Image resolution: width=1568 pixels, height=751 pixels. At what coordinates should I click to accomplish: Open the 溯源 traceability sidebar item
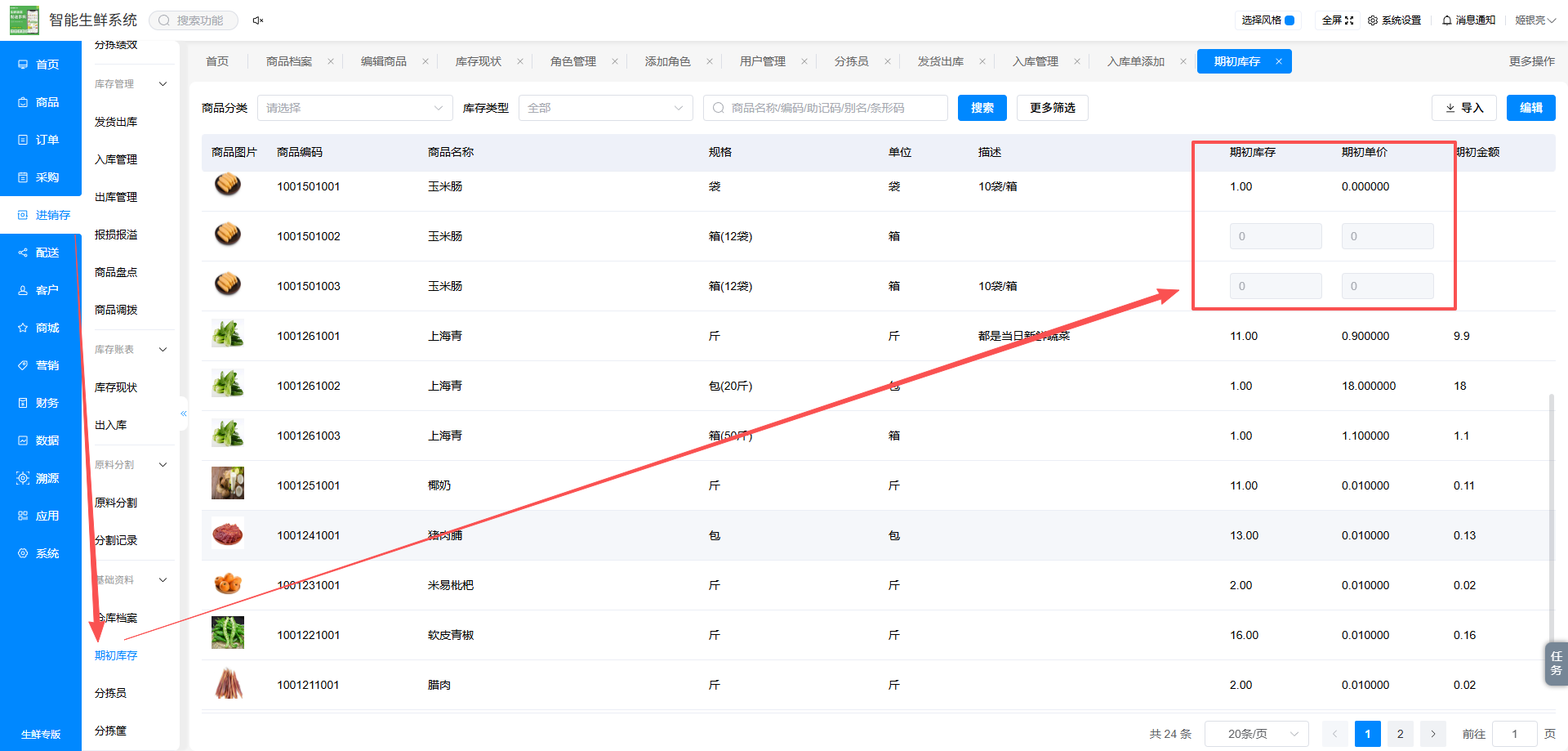pyautogui.click(x=39, y=478)
